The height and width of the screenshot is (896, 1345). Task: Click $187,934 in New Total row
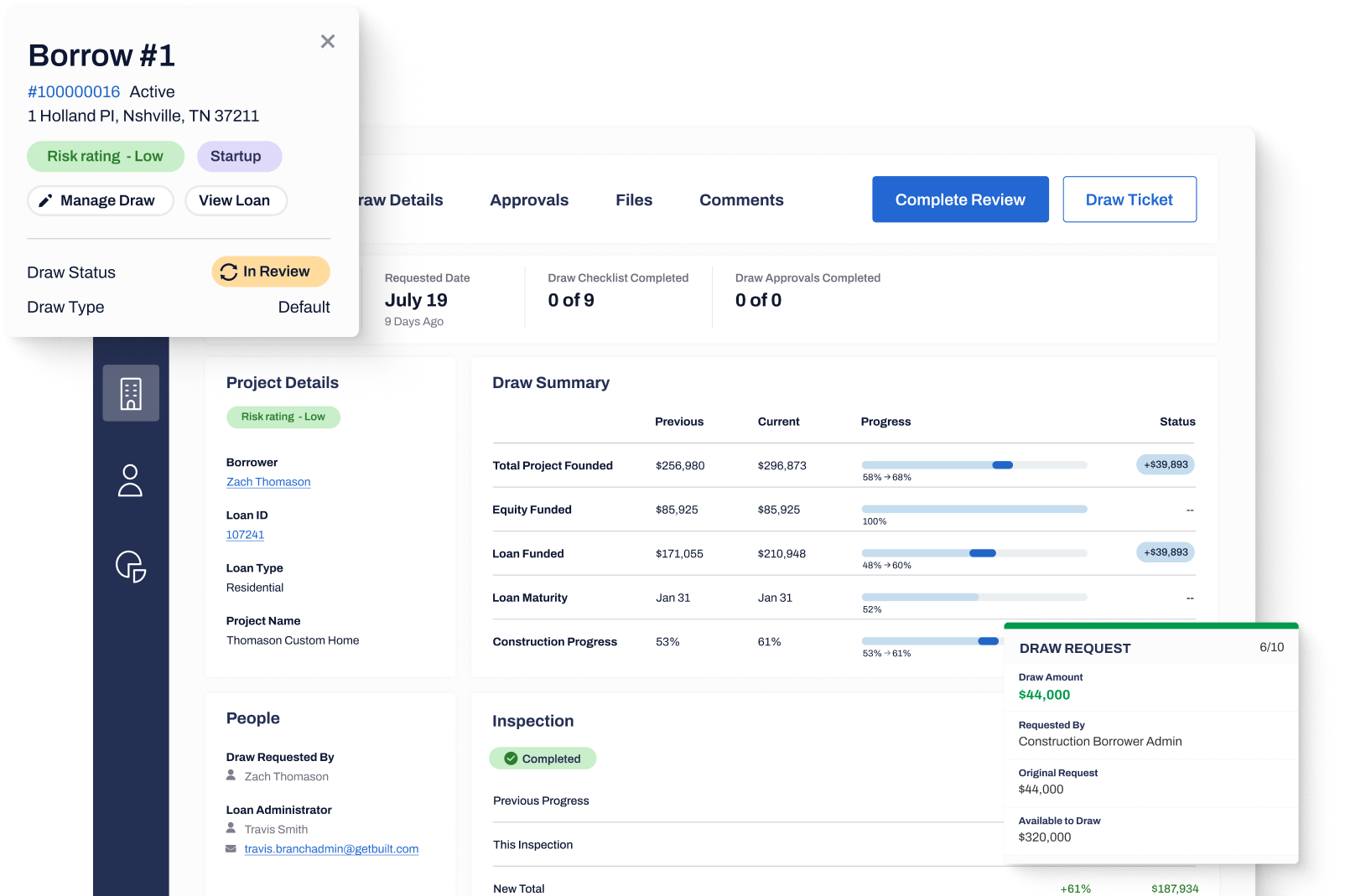pos(1175,888)
